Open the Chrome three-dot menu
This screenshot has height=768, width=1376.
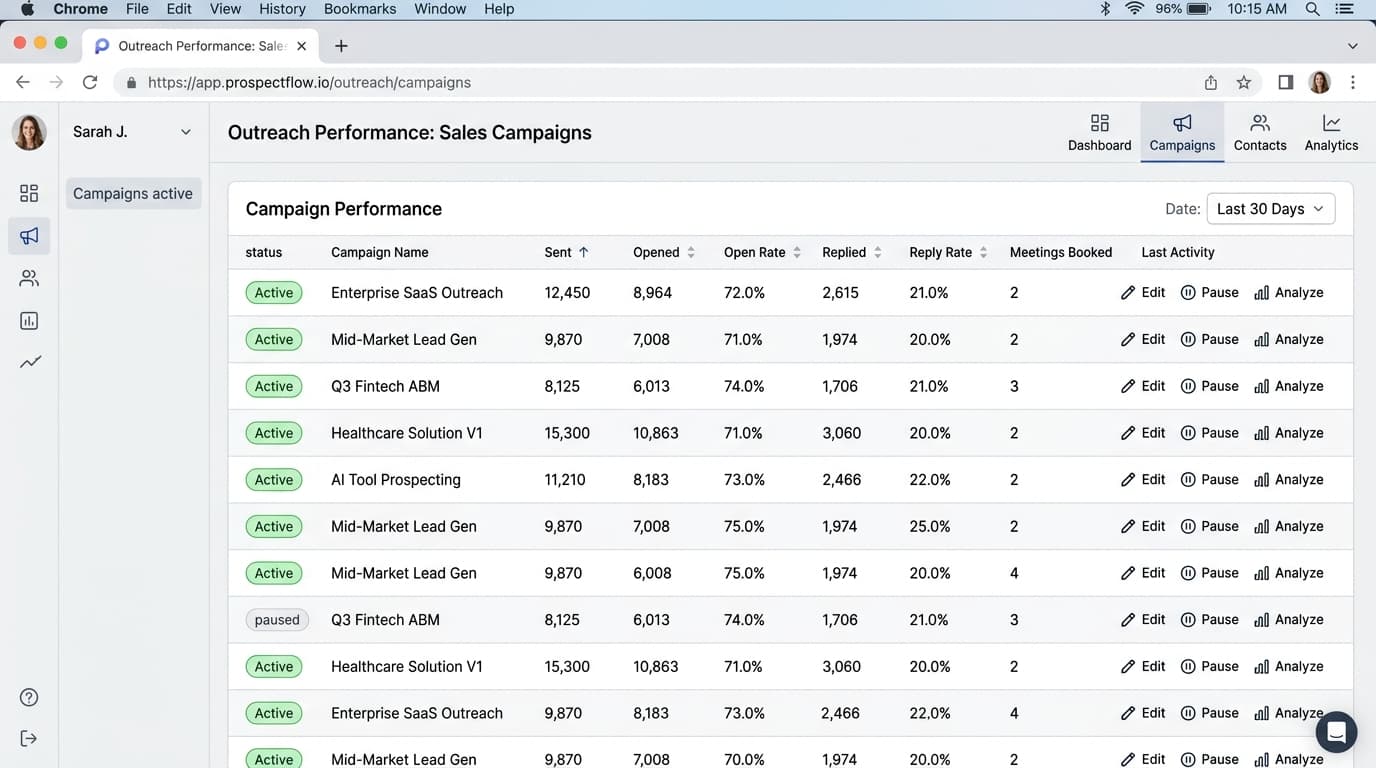coord(1353,82)
